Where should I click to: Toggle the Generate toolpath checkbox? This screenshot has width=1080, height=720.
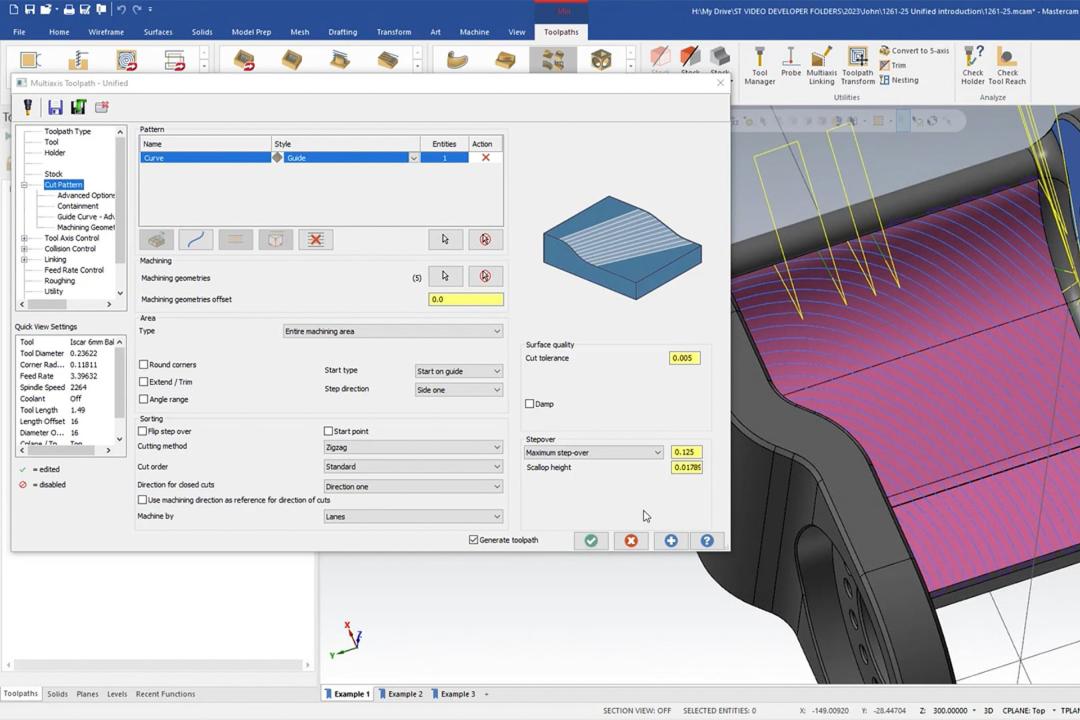tap(473, 539)
